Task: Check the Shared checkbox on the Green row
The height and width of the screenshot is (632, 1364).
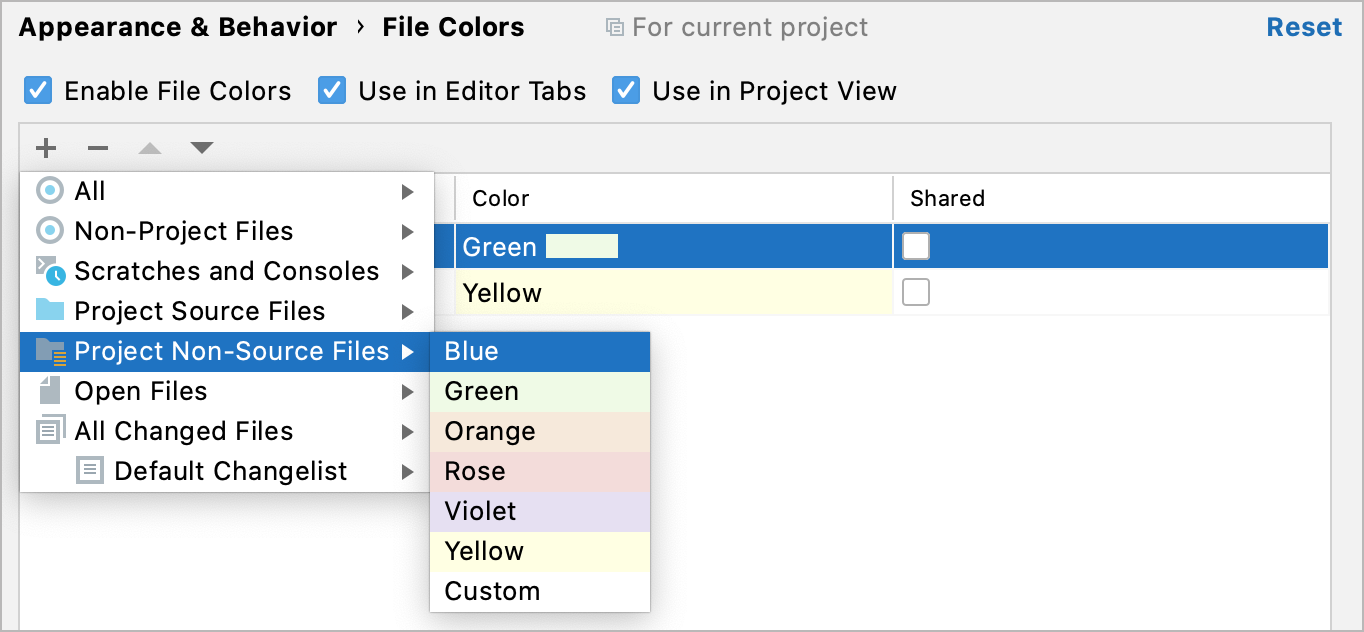Action: 915,246
